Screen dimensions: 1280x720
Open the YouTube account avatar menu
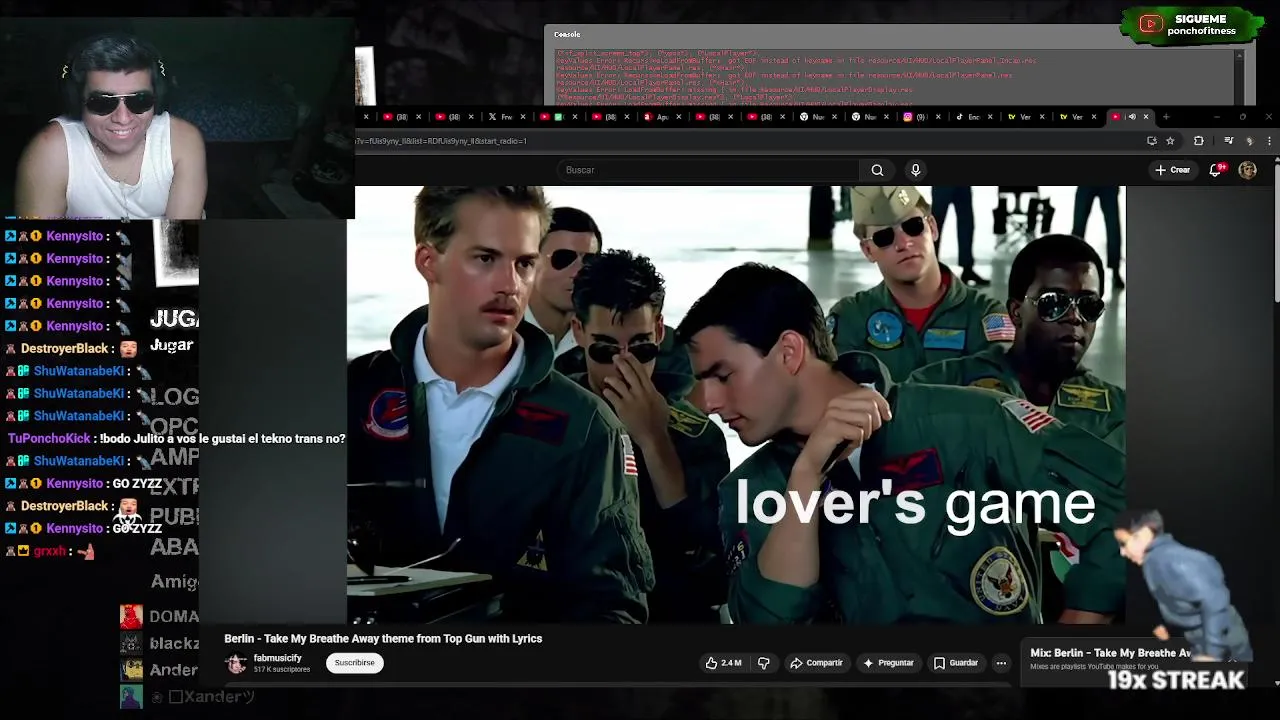coord(1247,170)
